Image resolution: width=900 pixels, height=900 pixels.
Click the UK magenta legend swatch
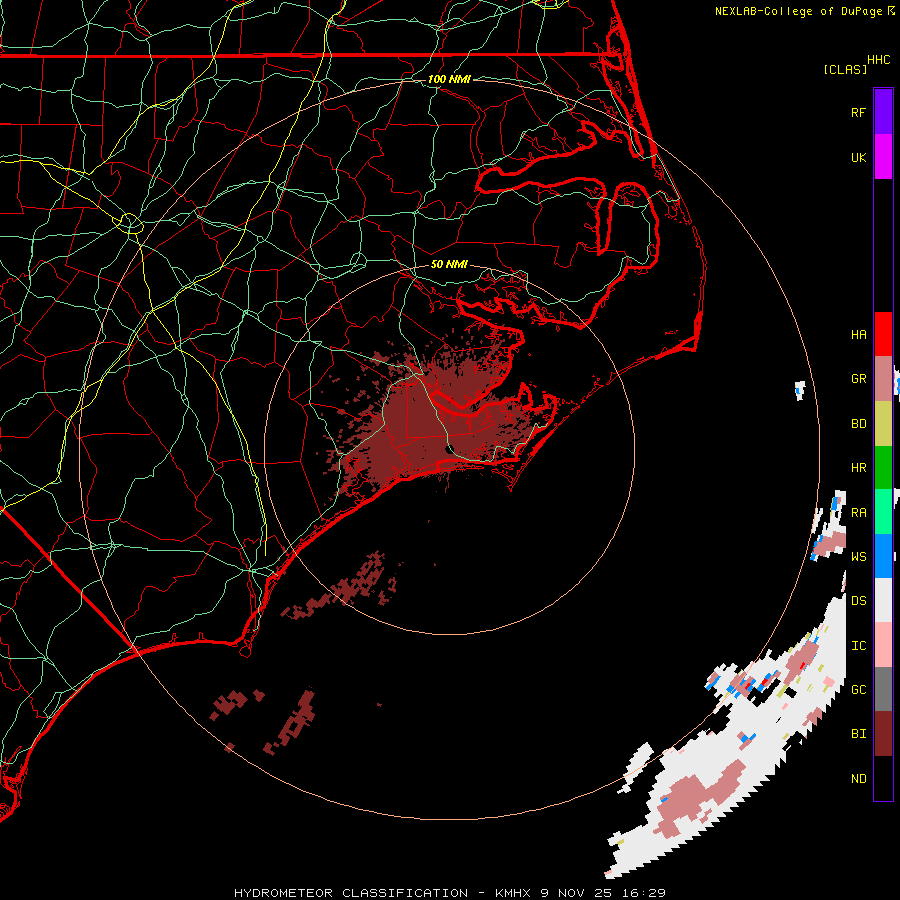tap(883, 157)
